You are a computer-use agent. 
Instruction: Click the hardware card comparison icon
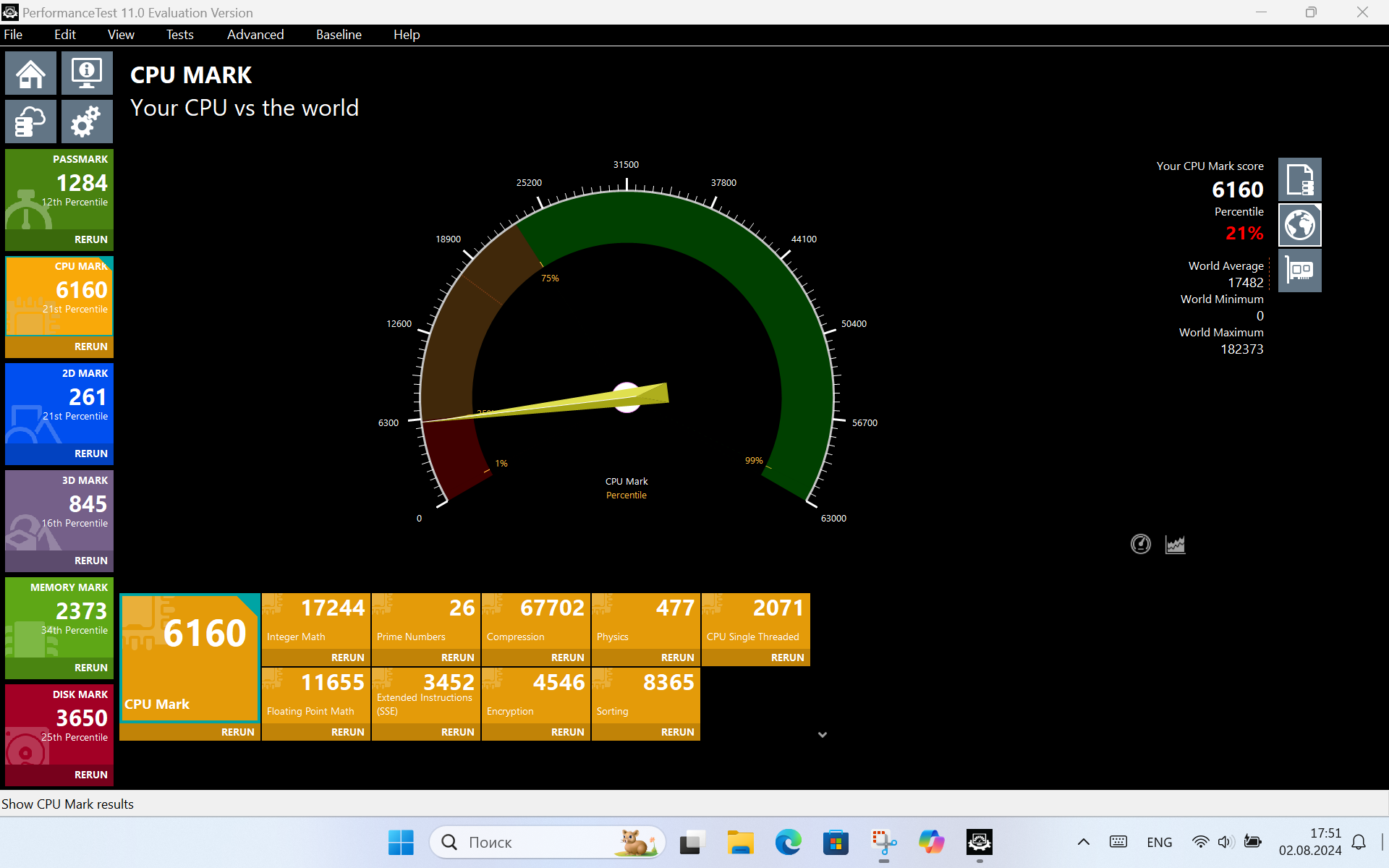point(1299,271)
